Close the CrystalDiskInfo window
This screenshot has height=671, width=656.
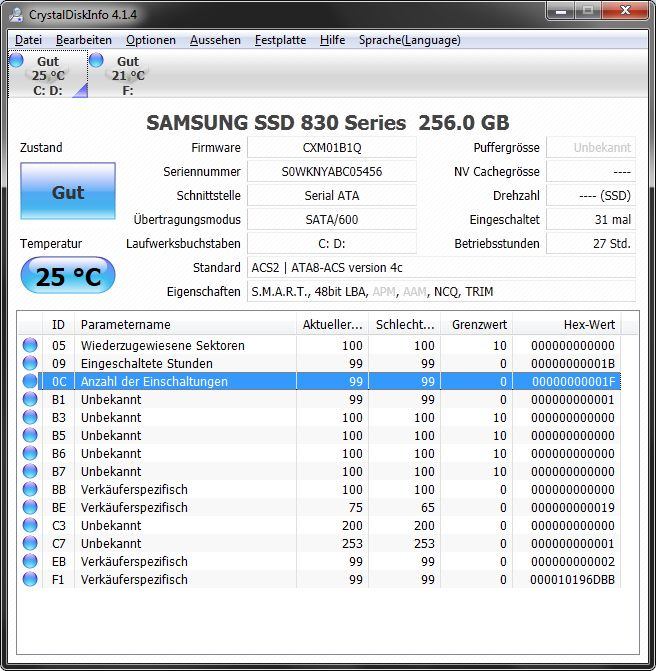pyautogui.click(x=625, y=11)
